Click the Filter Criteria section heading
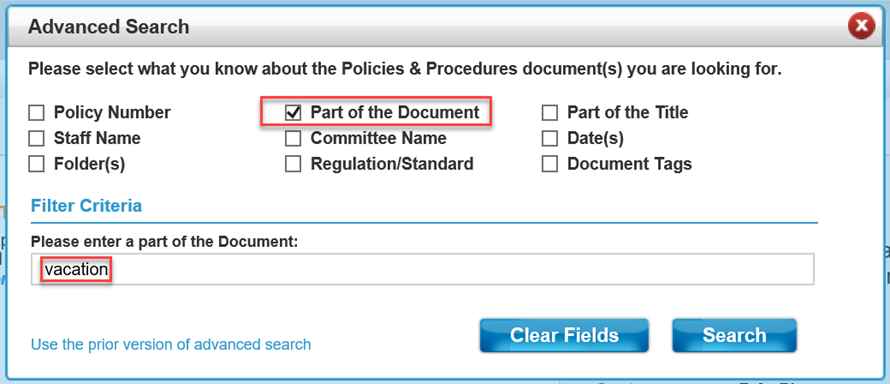This screenshot has width=890, height=384. [86, 205]
